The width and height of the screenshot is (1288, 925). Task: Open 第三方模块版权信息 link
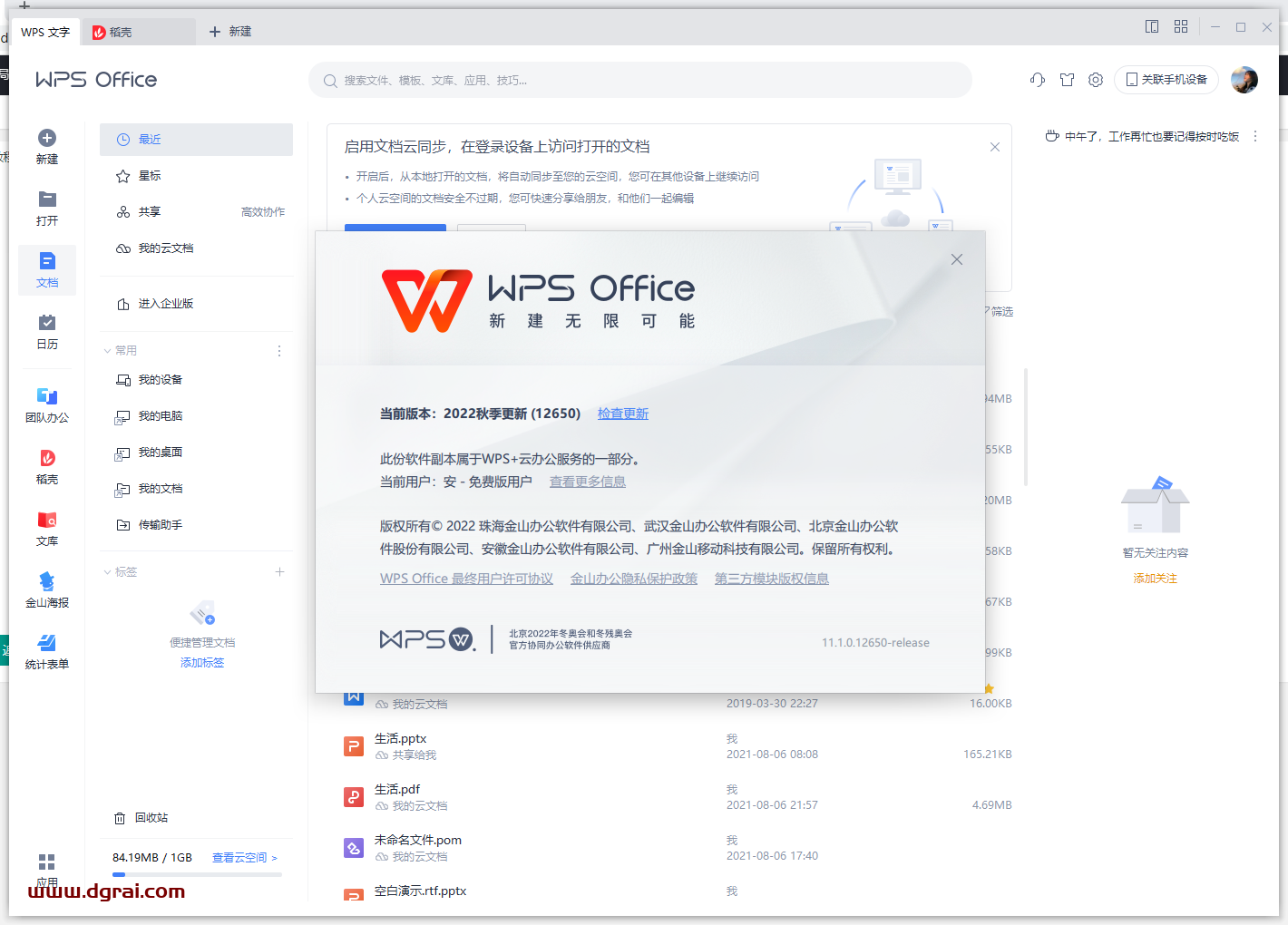click(x=772, y=579)
